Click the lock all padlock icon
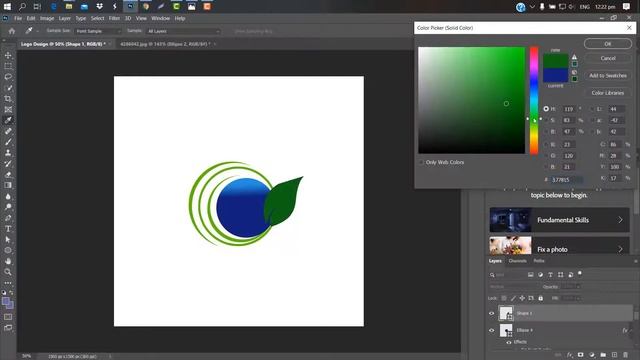Screen dimensions: 640x360 540,298
